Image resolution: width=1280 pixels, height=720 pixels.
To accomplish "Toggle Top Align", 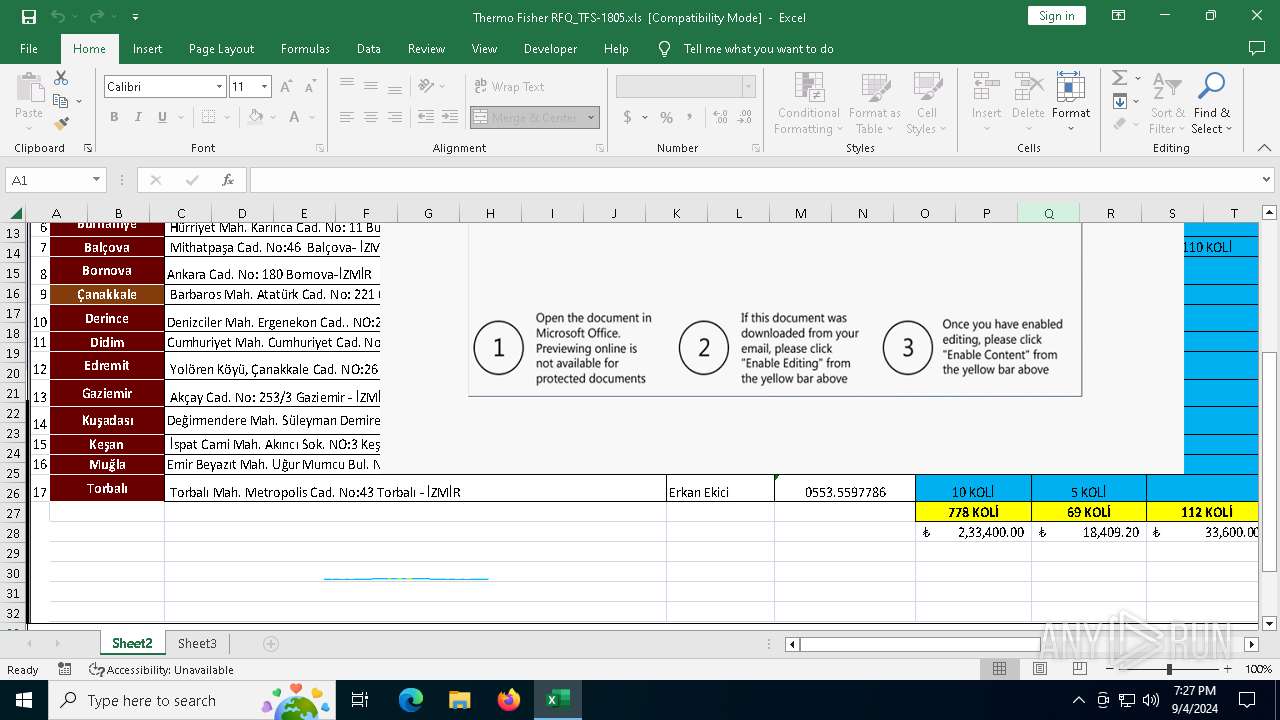I will coord(347,86).
